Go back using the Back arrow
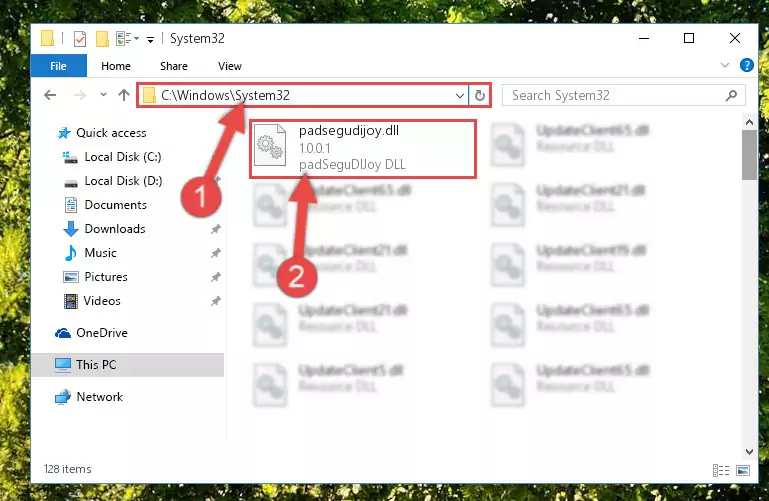 (50, 95)
